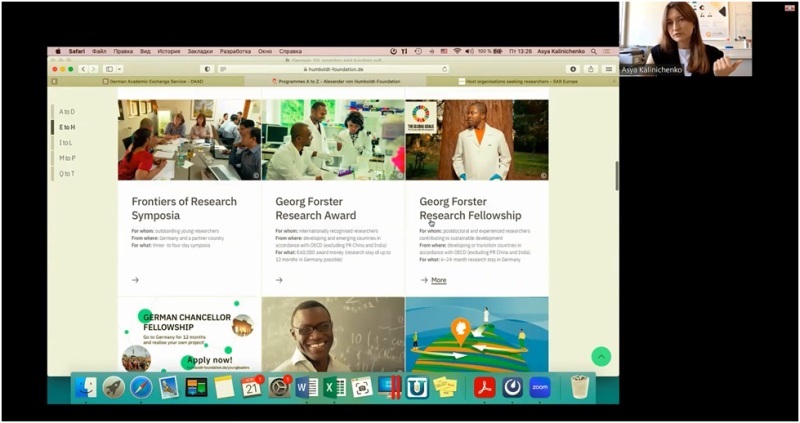Open Notes app in the Dock
This screenshot has width=800, height=423.
(x=223, y=388)
